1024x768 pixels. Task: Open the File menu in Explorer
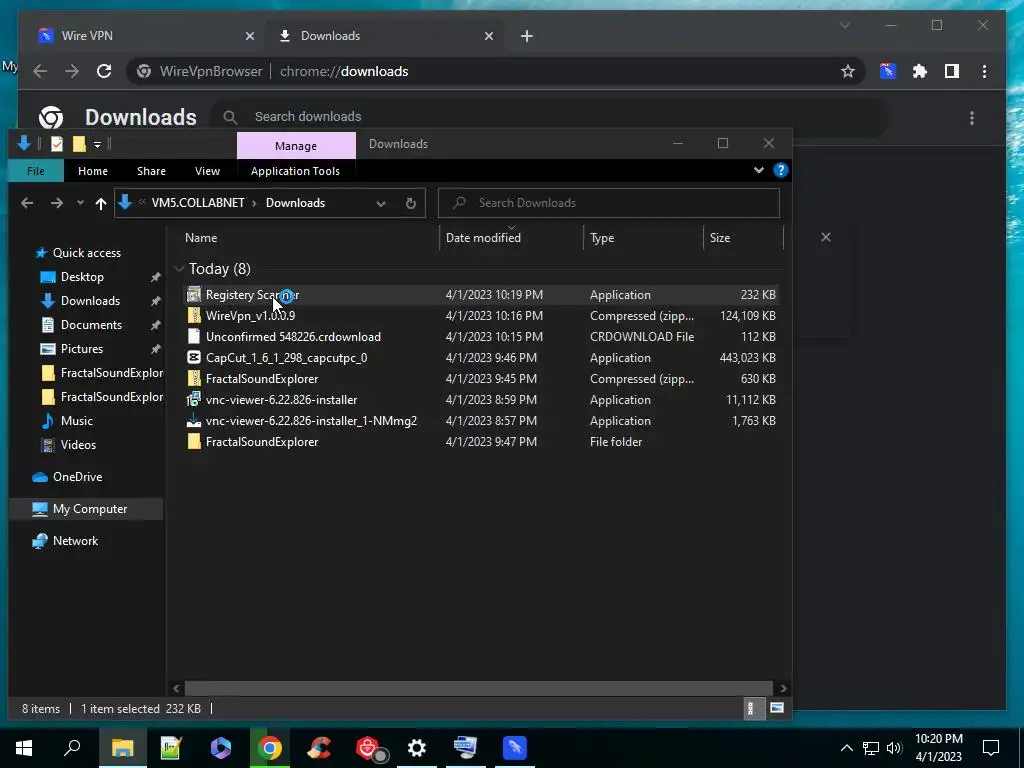(x=36, y=171)
